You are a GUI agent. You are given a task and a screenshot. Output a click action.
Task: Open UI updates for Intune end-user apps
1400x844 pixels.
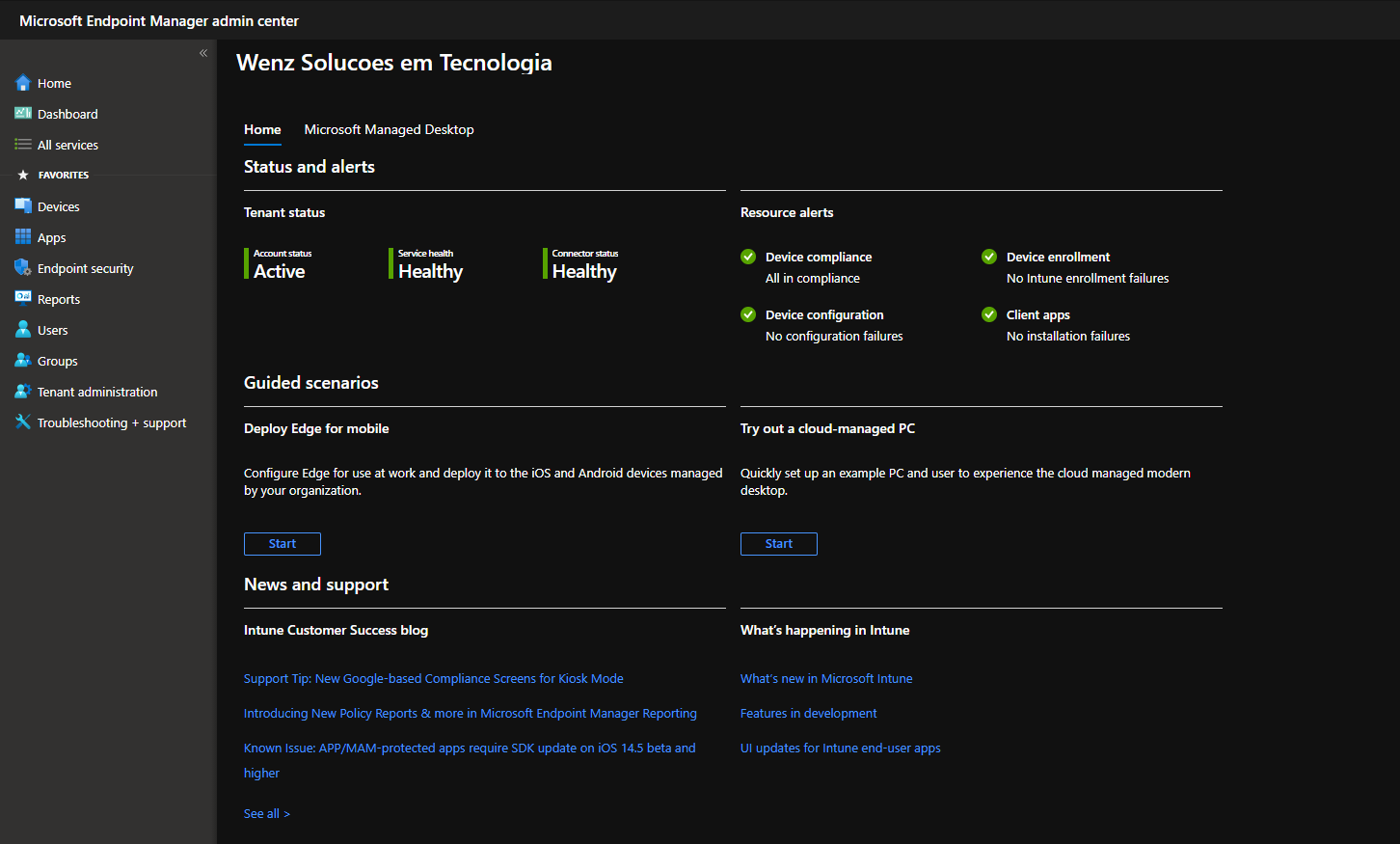click(841, 749)
